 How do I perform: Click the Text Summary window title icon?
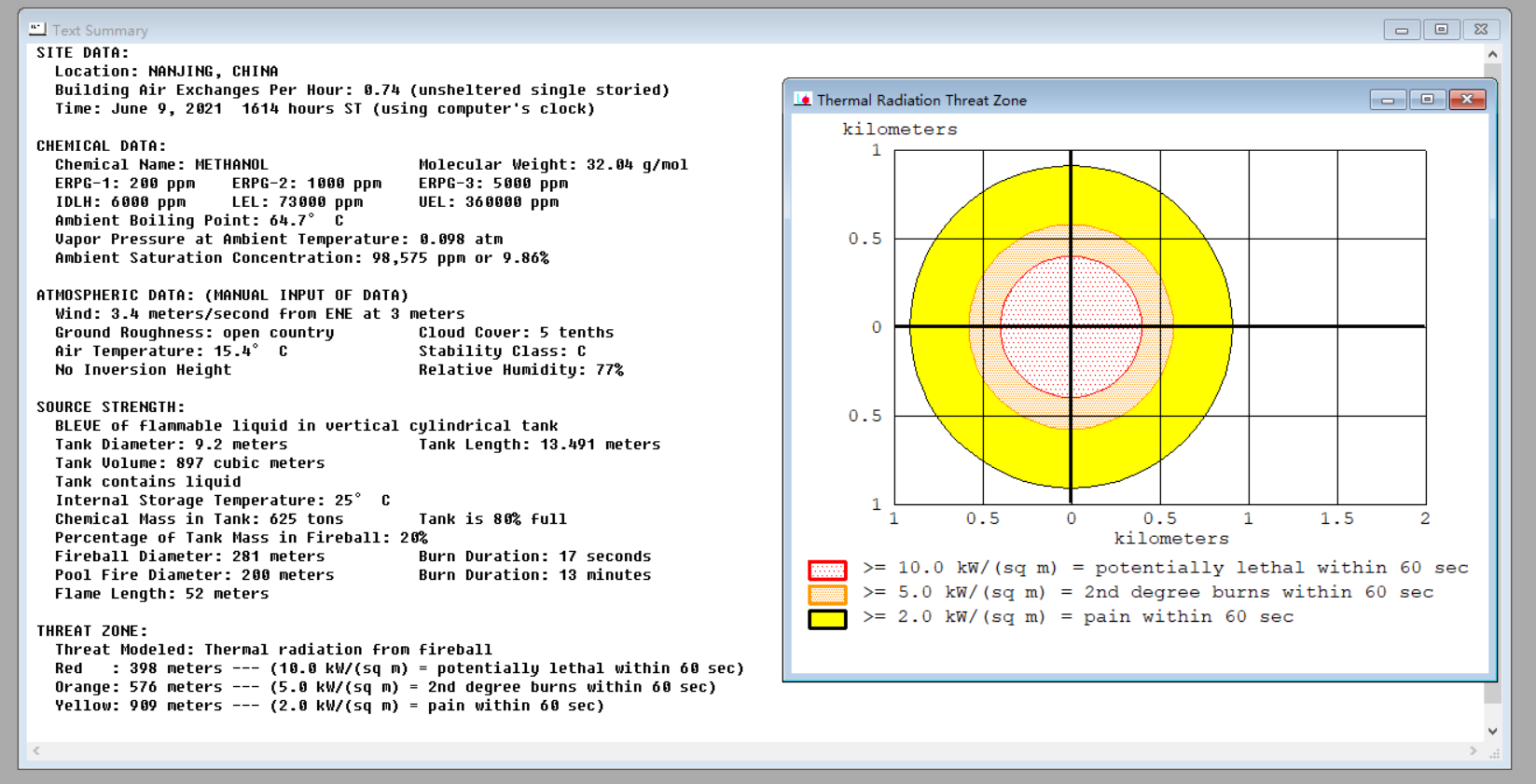pos(37,30)
